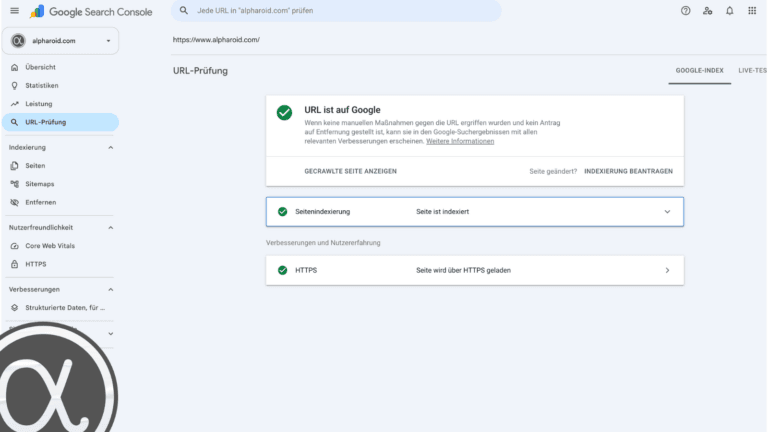Viewport: 768px width, 432px height.
Task: Click INDEXIERUNG BEANTRAGEN button
Action: tap(628, 171)
